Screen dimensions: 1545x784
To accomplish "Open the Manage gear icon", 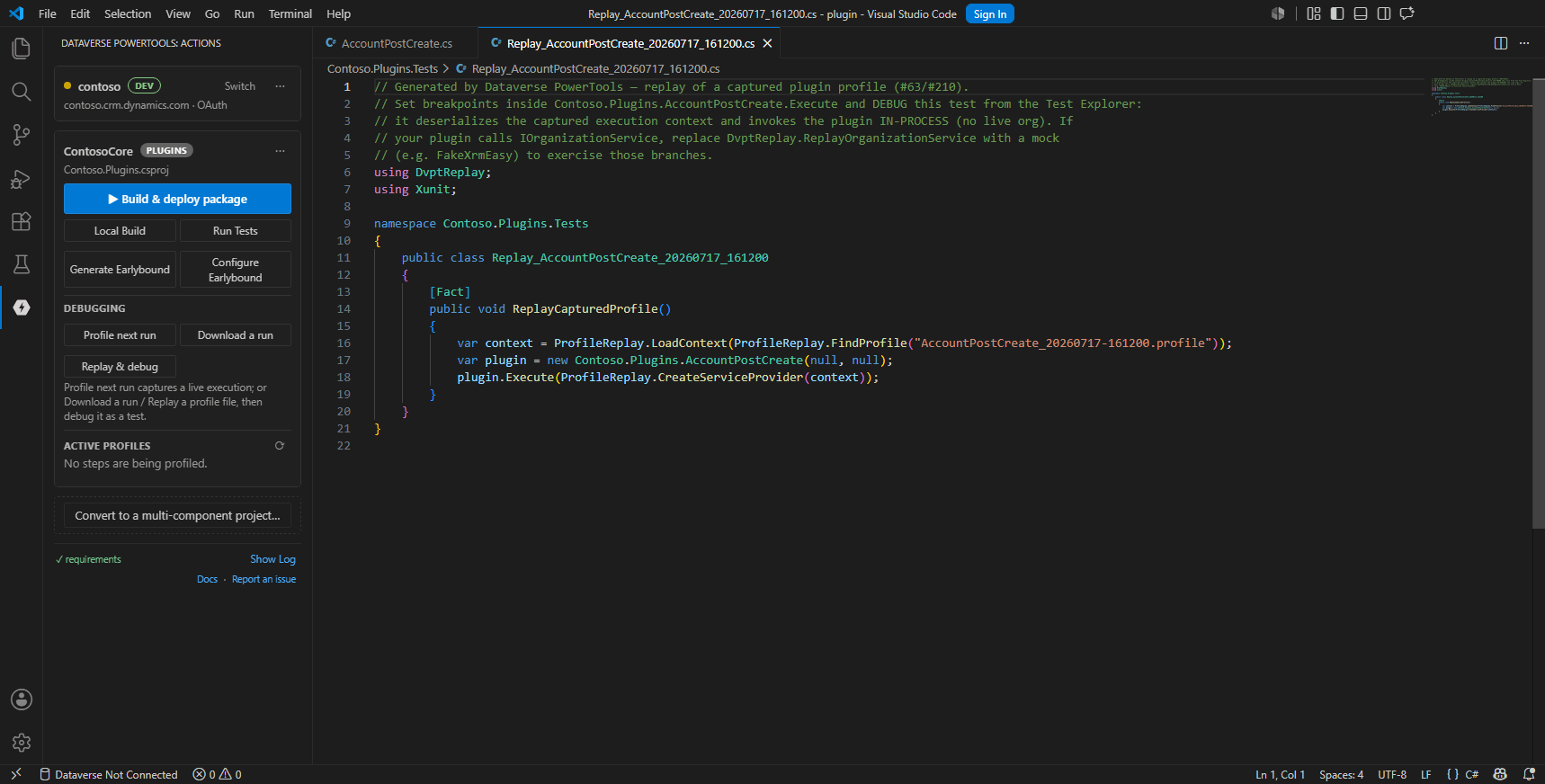I will coord(22,743).
